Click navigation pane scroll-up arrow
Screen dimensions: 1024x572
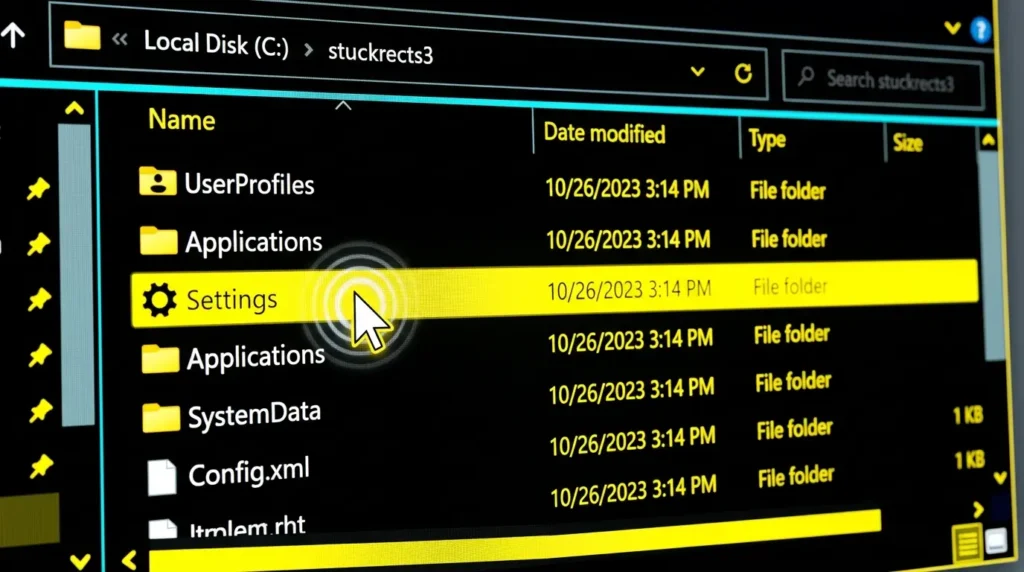tap(74, 108)
